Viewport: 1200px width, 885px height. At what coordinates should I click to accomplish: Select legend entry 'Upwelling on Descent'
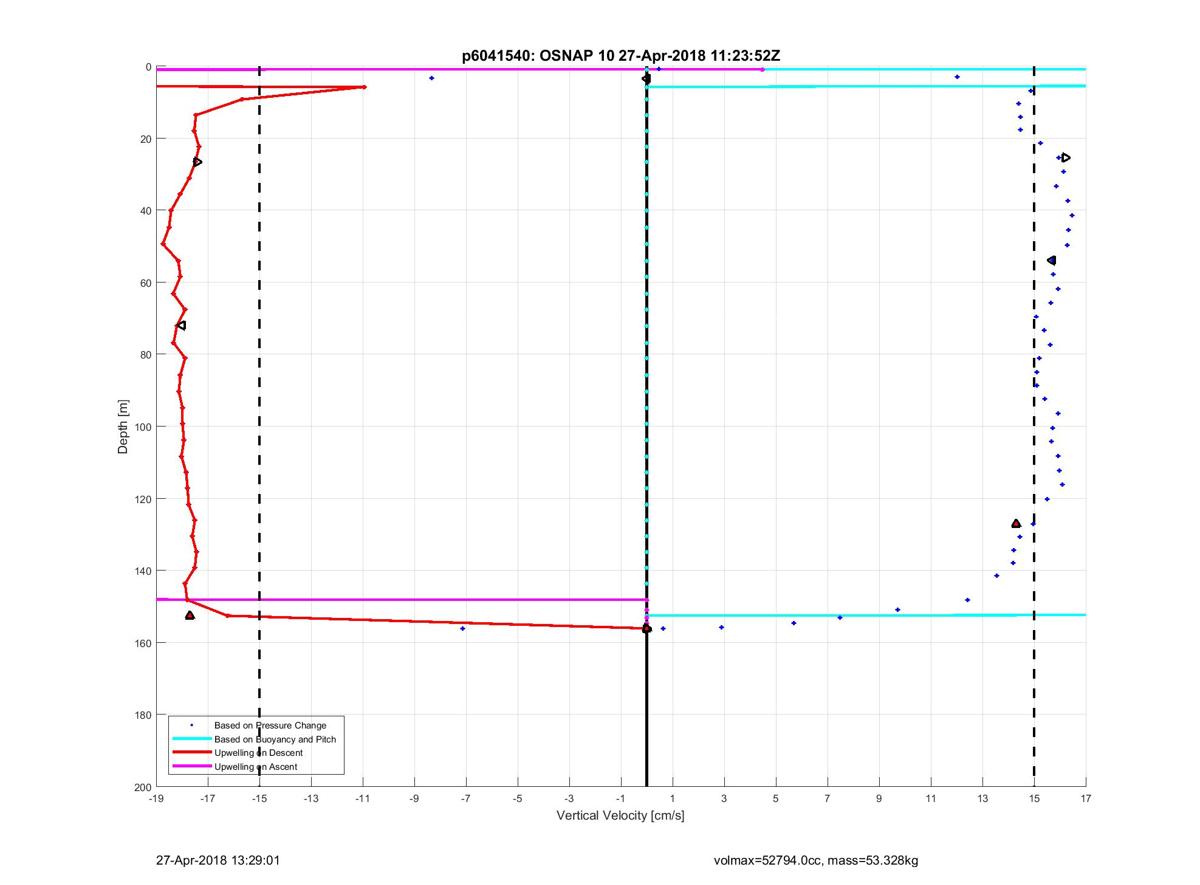click(x=258, y=753)
